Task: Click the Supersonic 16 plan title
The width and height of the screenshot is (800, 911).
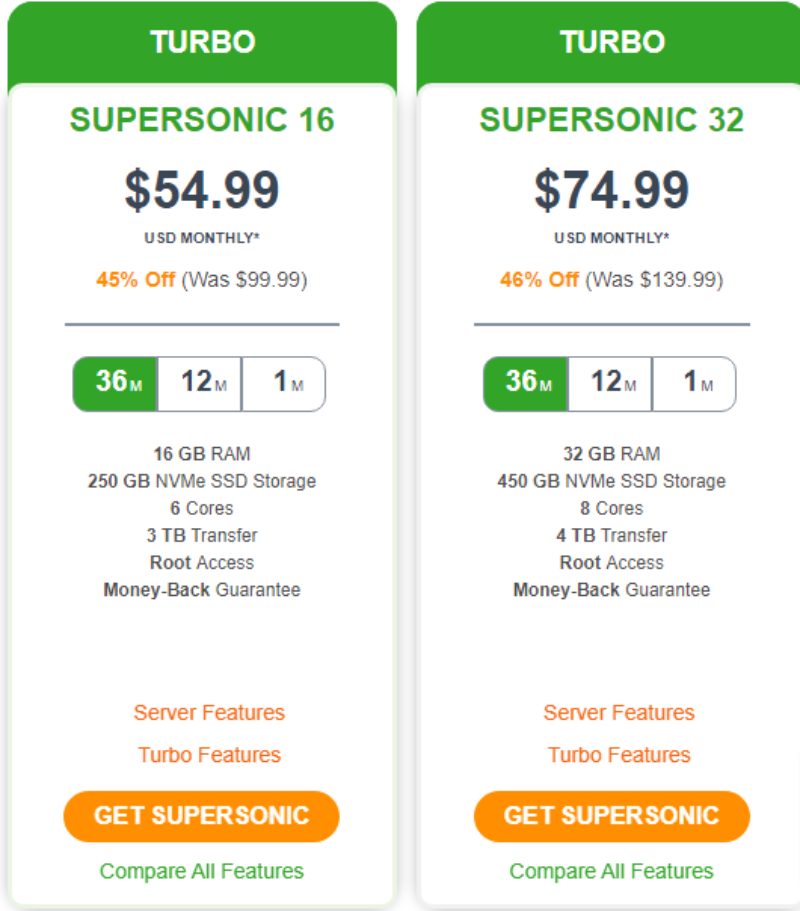Action: [x=202, y=120]
